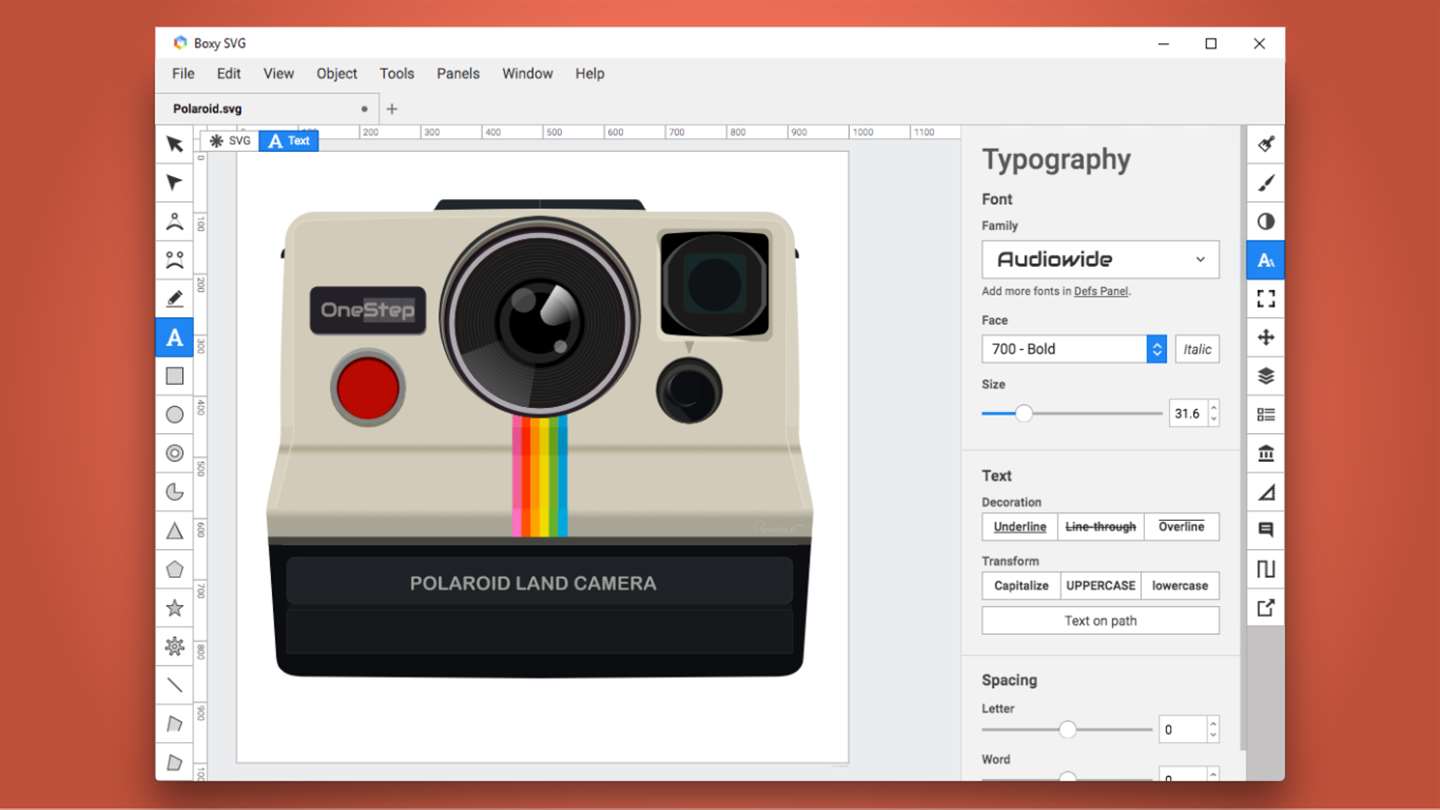The height and width of the screenshot is (810, 1440).
Task: Select the closed polygon tool at toolbar bottom
Action: [x=174, y=762]
